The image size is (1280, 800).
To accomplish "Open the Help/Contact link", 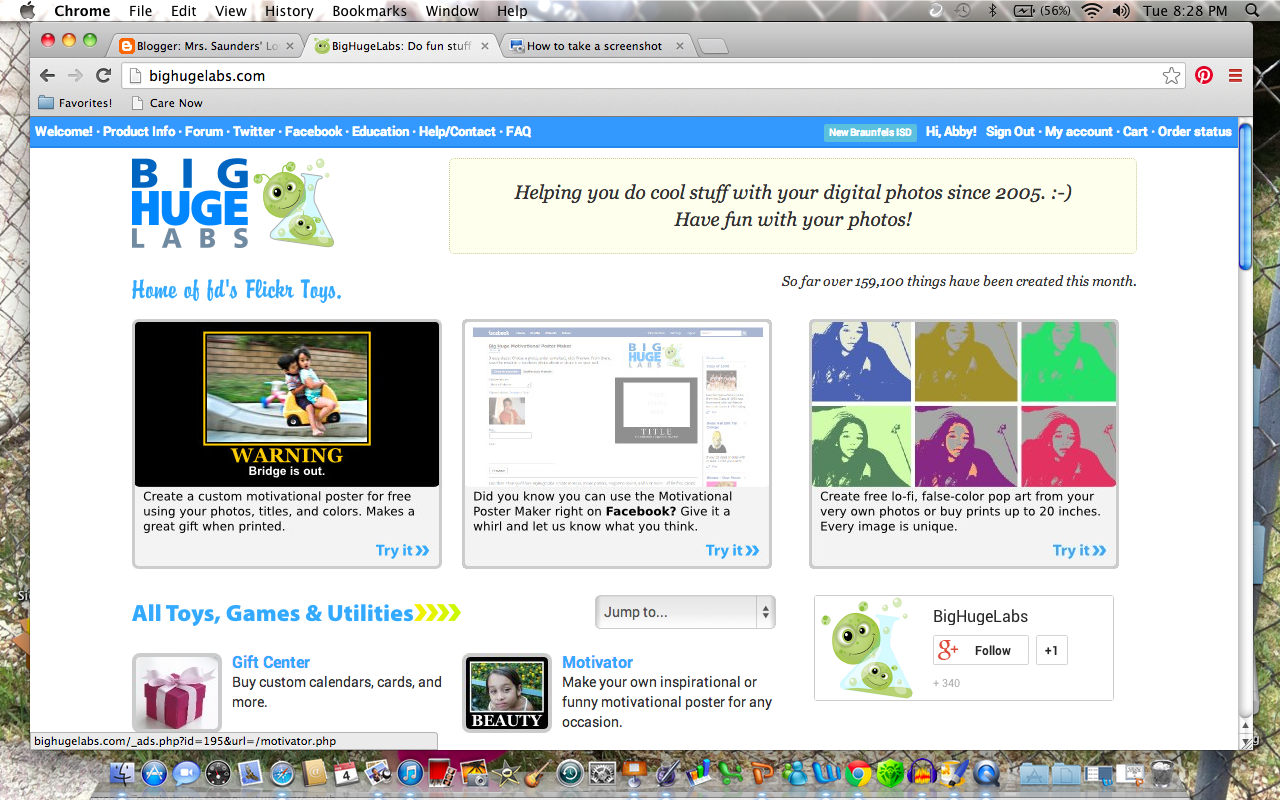I will (457, 131).
